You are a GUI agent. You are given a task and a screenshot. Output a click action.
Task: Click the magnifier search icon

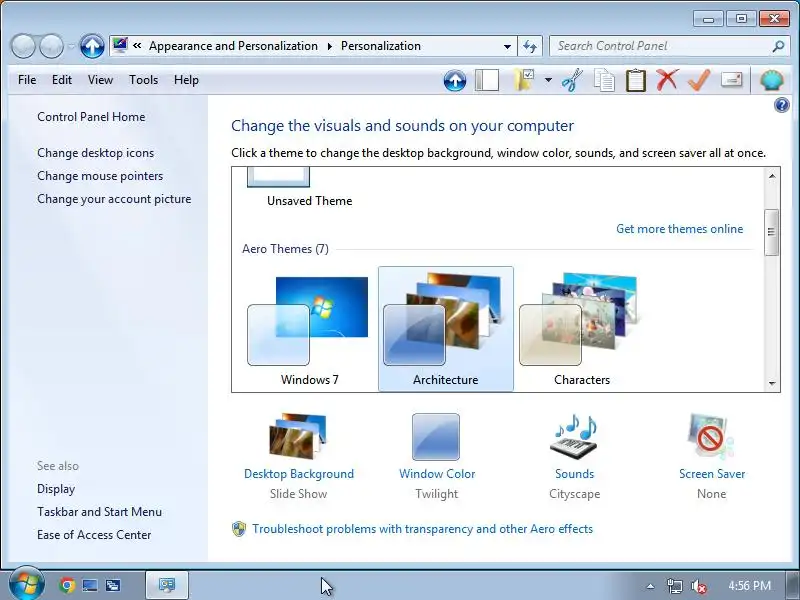(778, 46)
